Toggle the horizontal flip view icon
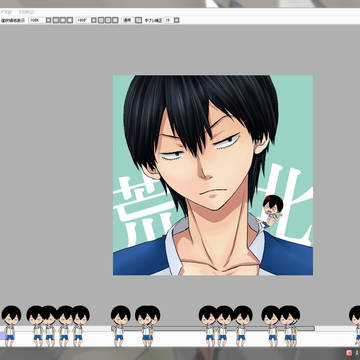The image size is (360, 360). click(138, 20)
